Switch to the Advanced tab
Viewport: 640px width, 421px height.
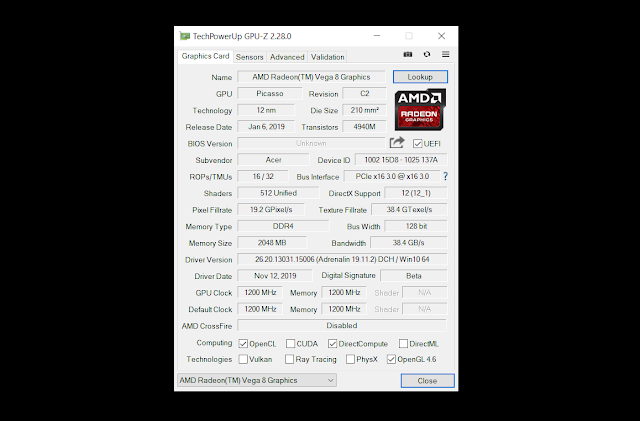pos(287,57)
